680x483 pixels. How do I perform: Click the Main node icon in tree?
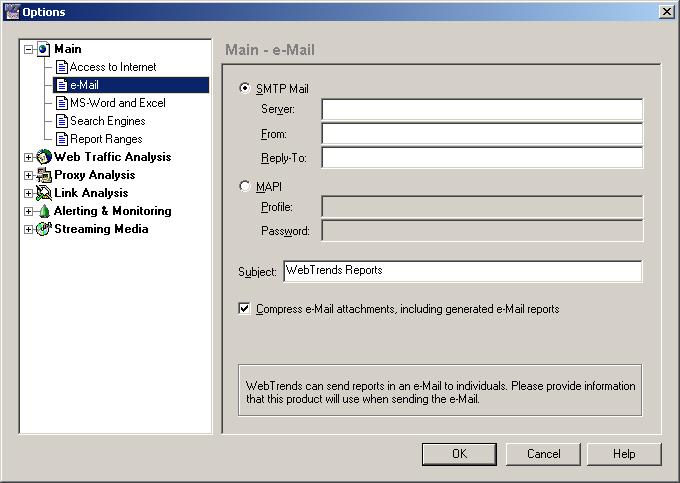click(44, 49)
